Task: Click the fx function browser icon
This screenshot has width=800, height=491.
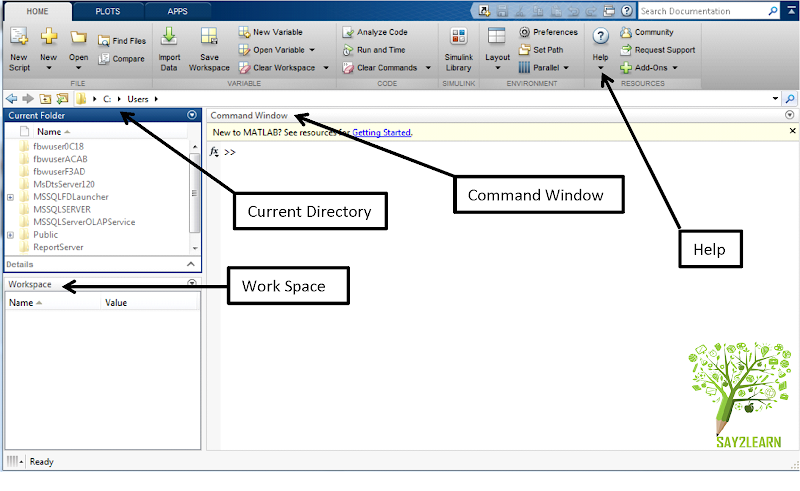Action: [214, 152]
